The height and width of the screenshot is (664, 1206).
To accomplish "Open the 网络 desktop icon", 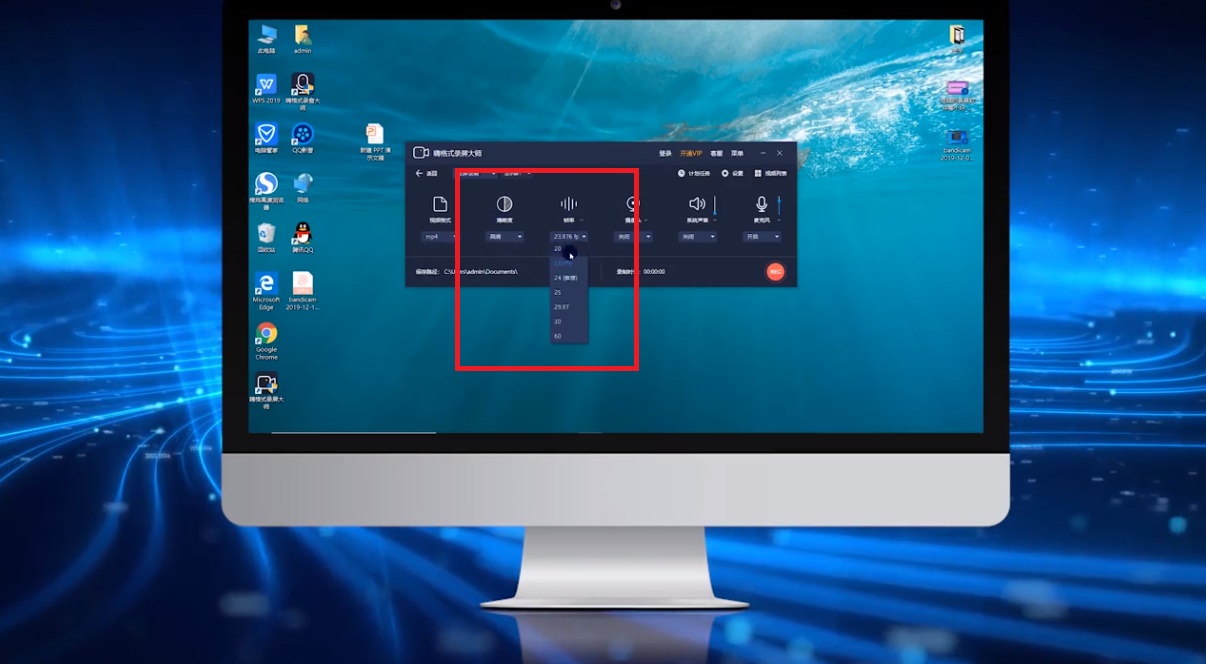I will pos(303,187).
